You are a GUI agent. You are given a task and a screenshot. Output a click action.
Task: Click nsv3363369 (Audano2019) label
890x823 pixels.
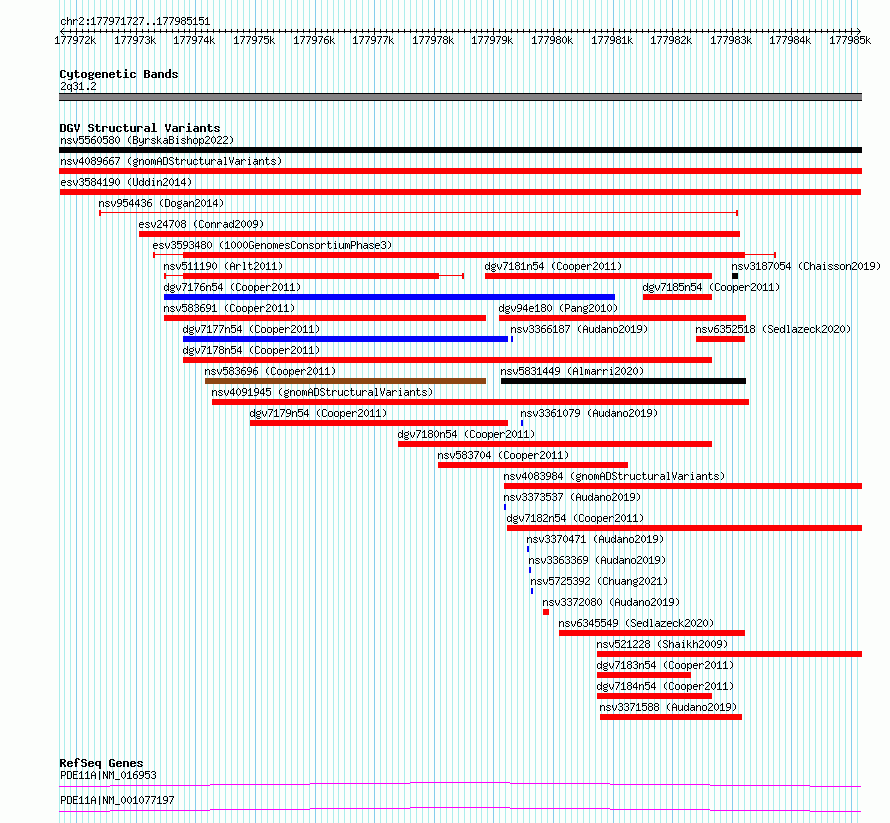tap(597, 560)
